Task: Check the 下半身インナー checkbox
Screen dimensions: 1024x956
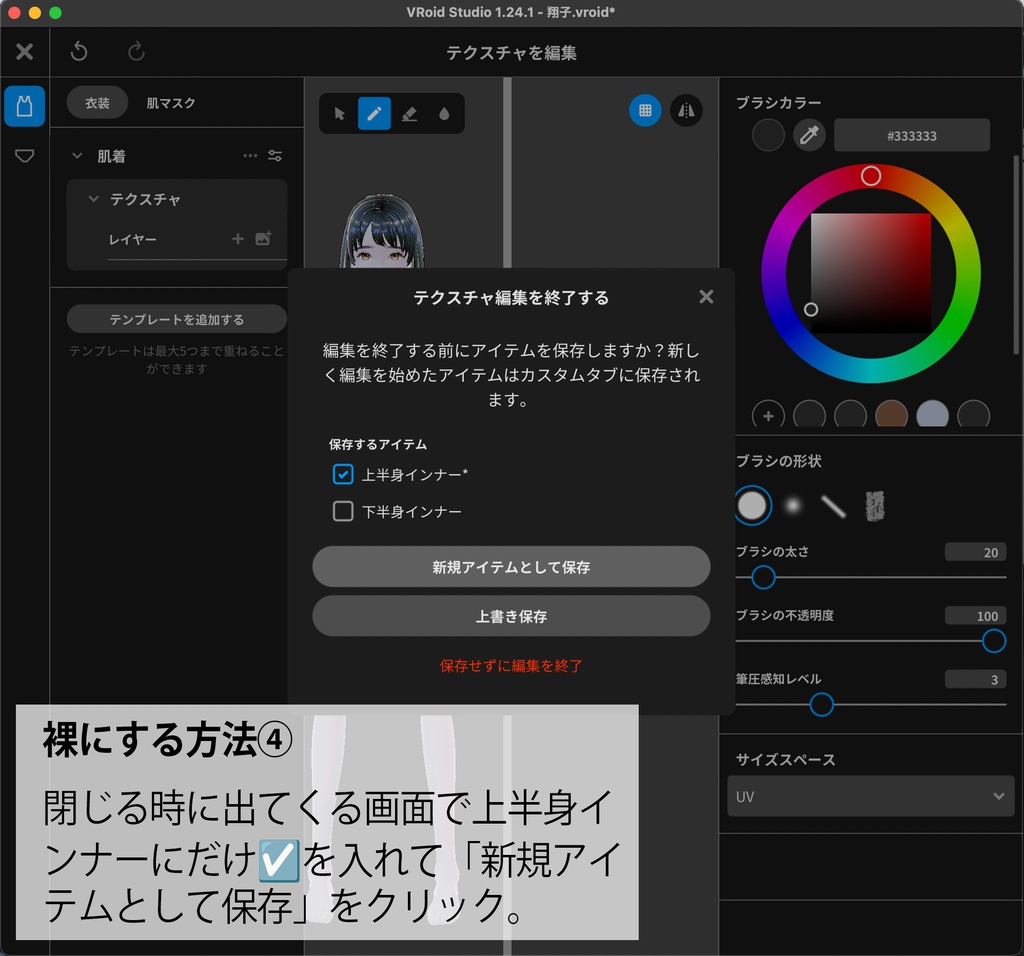Action: point(345,511)
